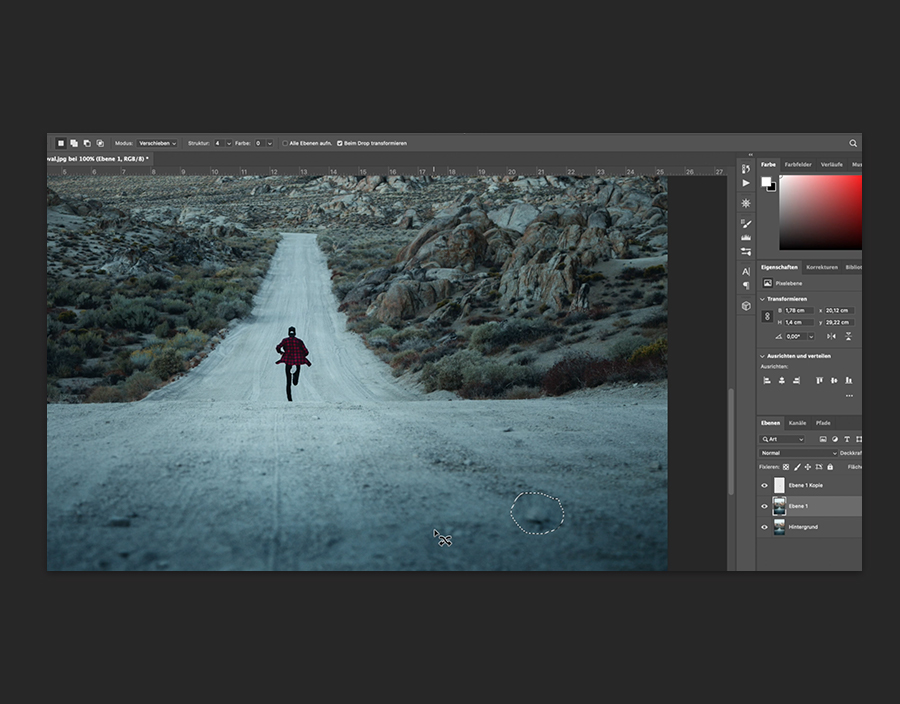Hide the Hintergrund layer
Viewport: 900px width, 704px height.
[x=765, y=527]
